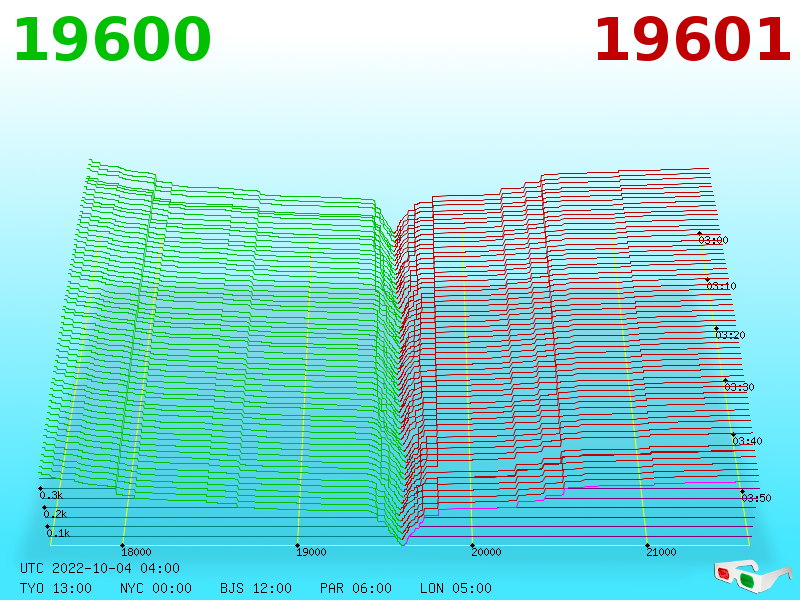Click the PAR 06:00 Paris time
Screen dimensions: 800x600
(x=356, y=588)
